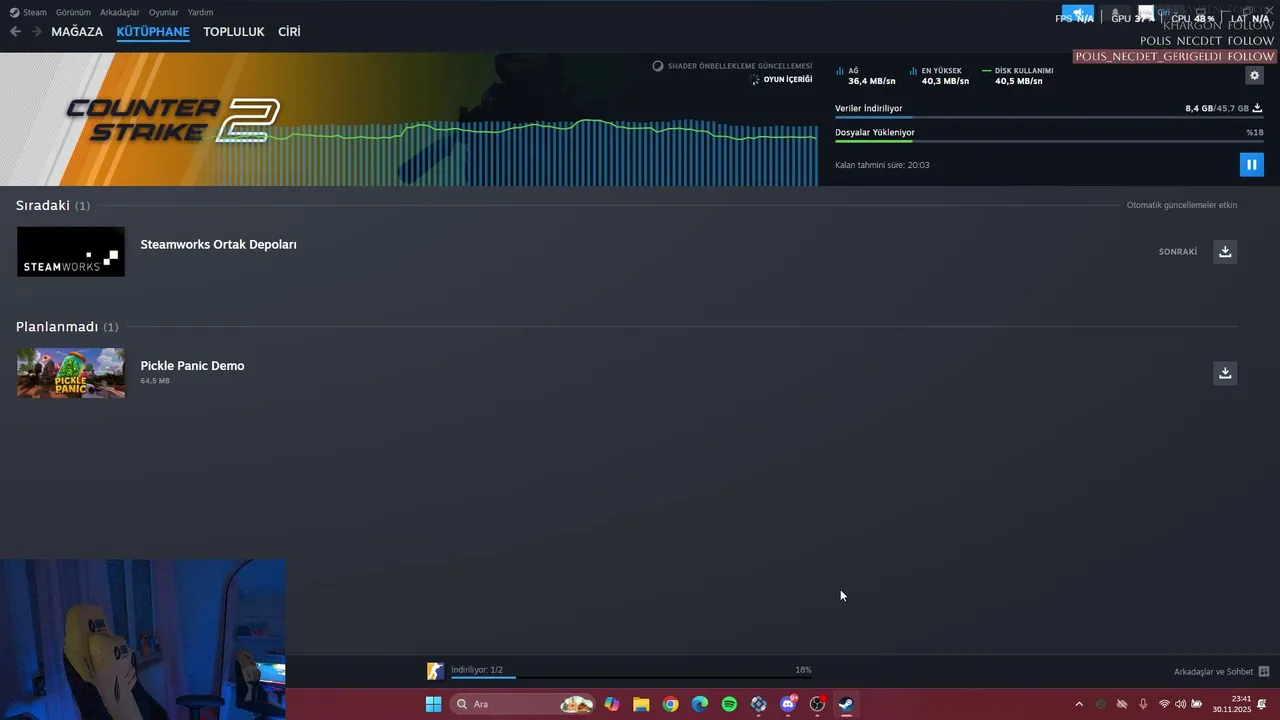Click the Steam taskbar icon

click(x=846, y=704)
